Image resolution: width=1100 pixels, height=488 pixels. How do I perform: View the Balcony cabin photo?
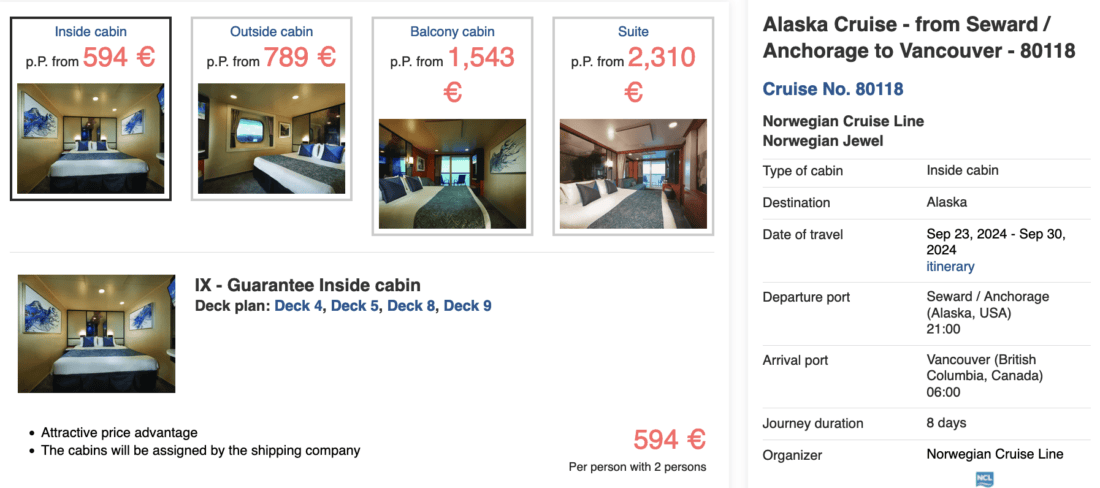(452, 174)
